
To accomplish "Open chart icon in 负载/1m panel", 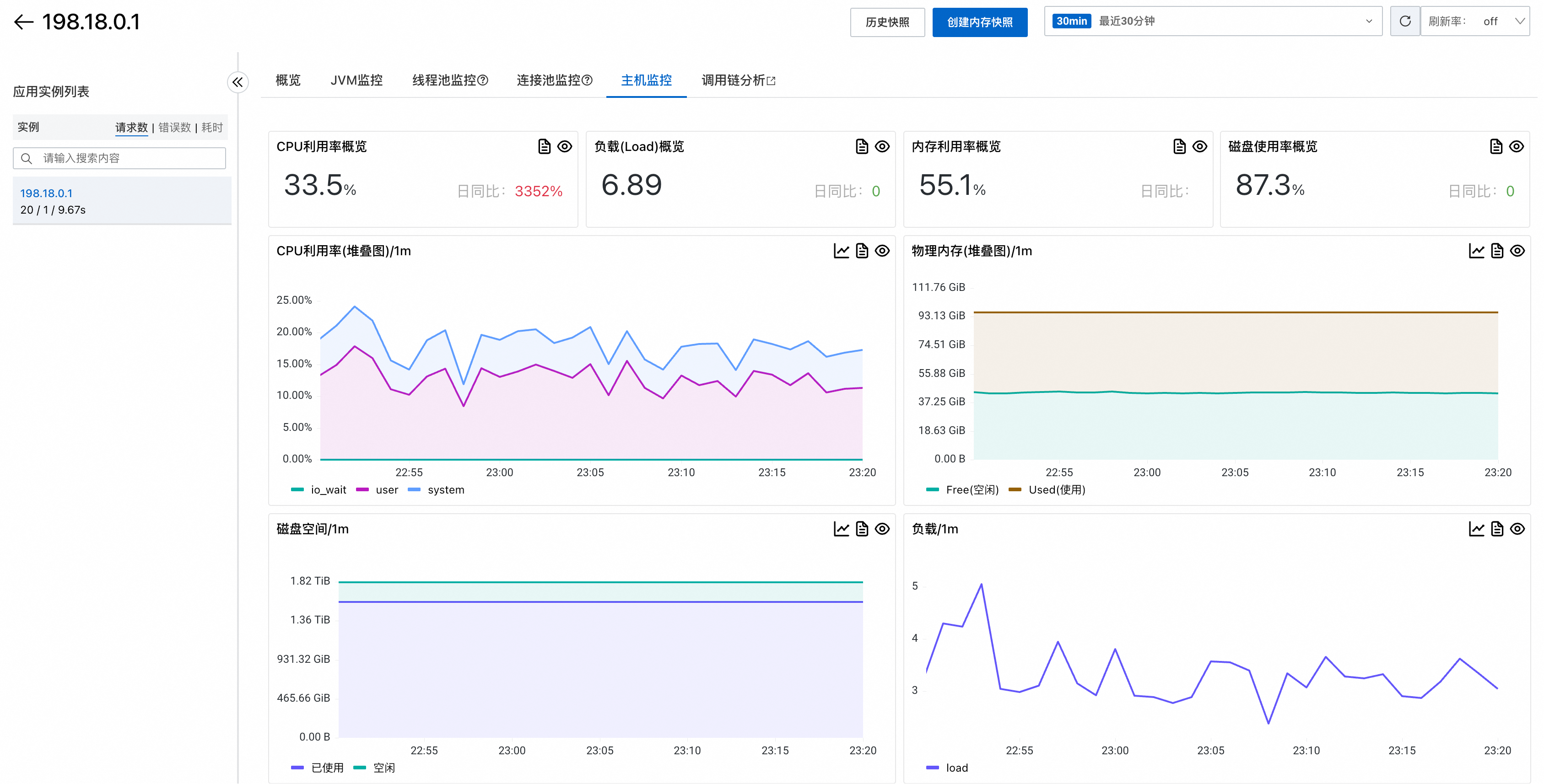I will point(1476,529).
